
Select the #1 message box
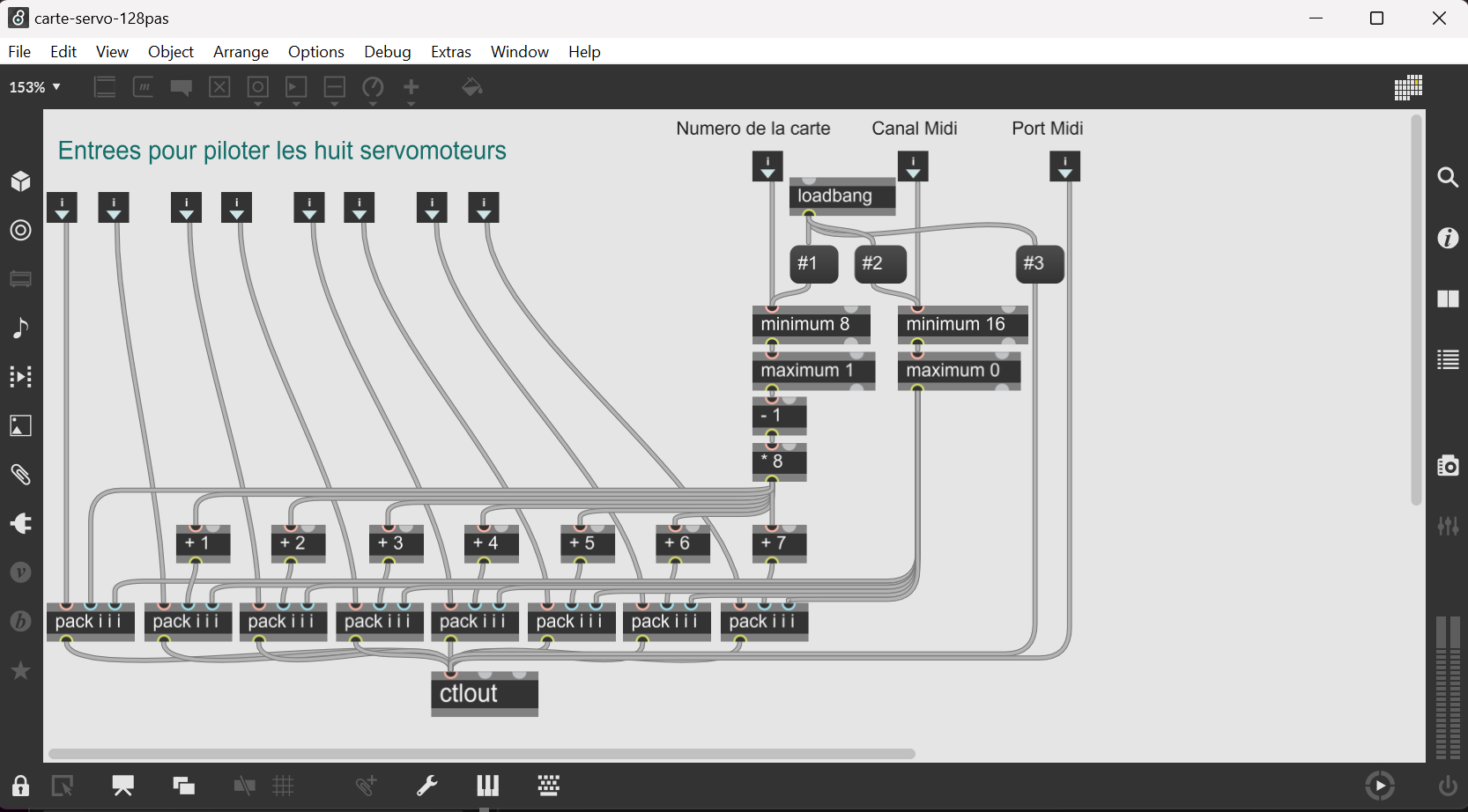(814, 263)
